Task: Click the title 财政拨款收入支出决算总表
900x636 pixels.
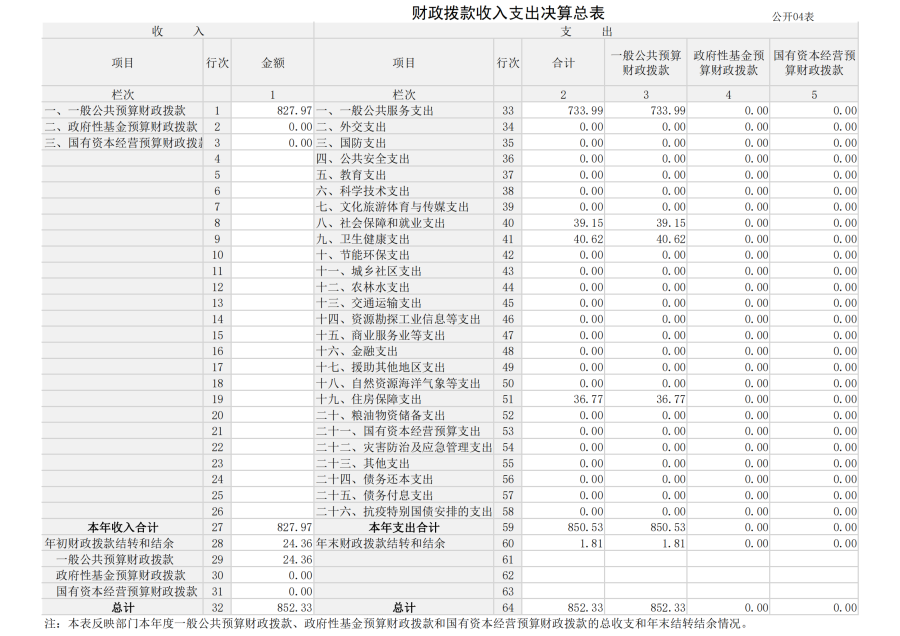Action: pos(508,13)
